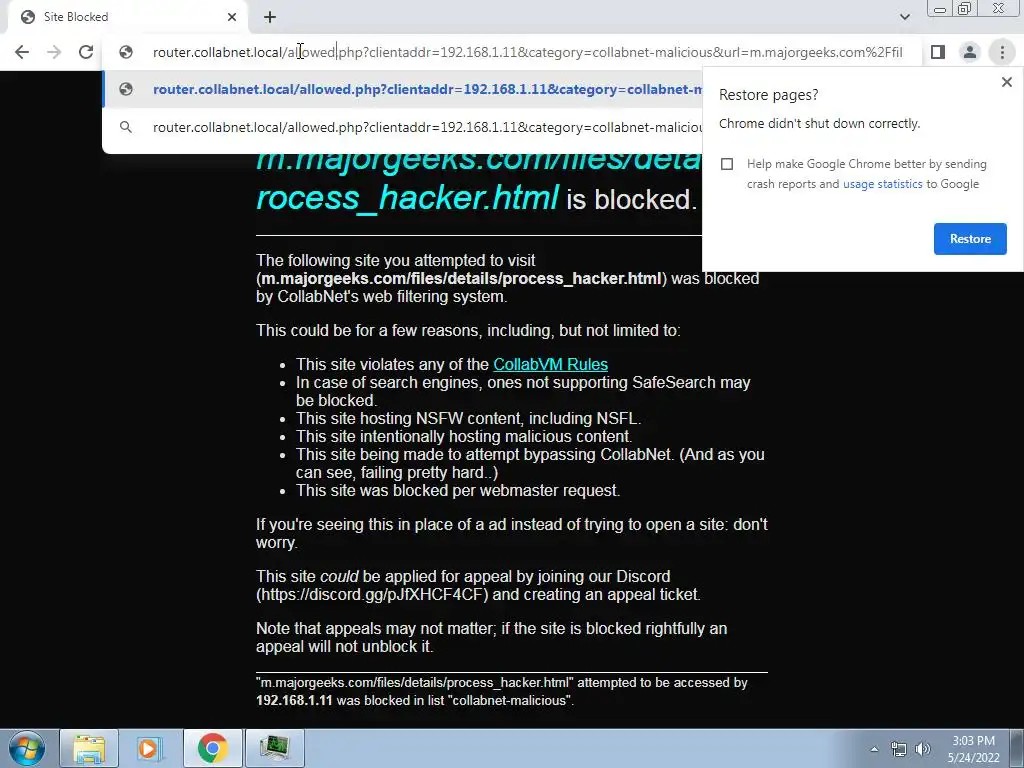Screen dimensions: 1024x768
Task: Restore down the Chrome window
Action: (x=965, y=8)
